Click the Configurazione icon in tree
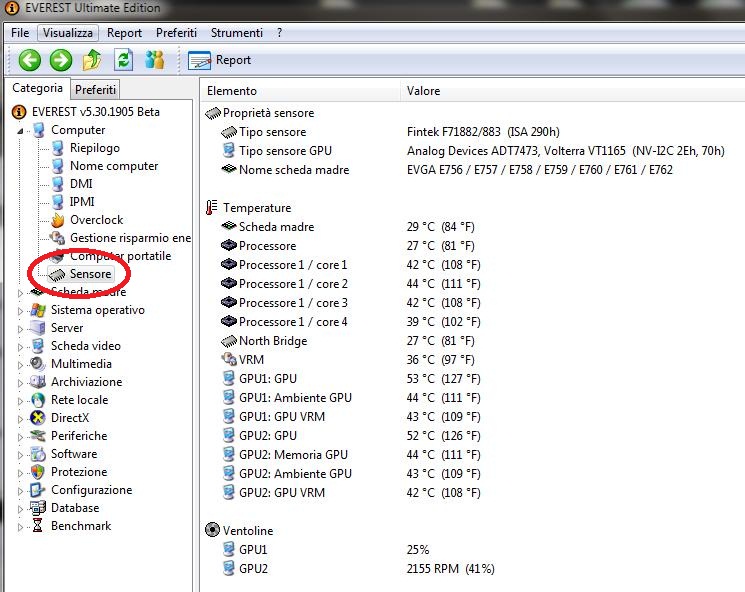745x592 pixels. pos(38,490)
